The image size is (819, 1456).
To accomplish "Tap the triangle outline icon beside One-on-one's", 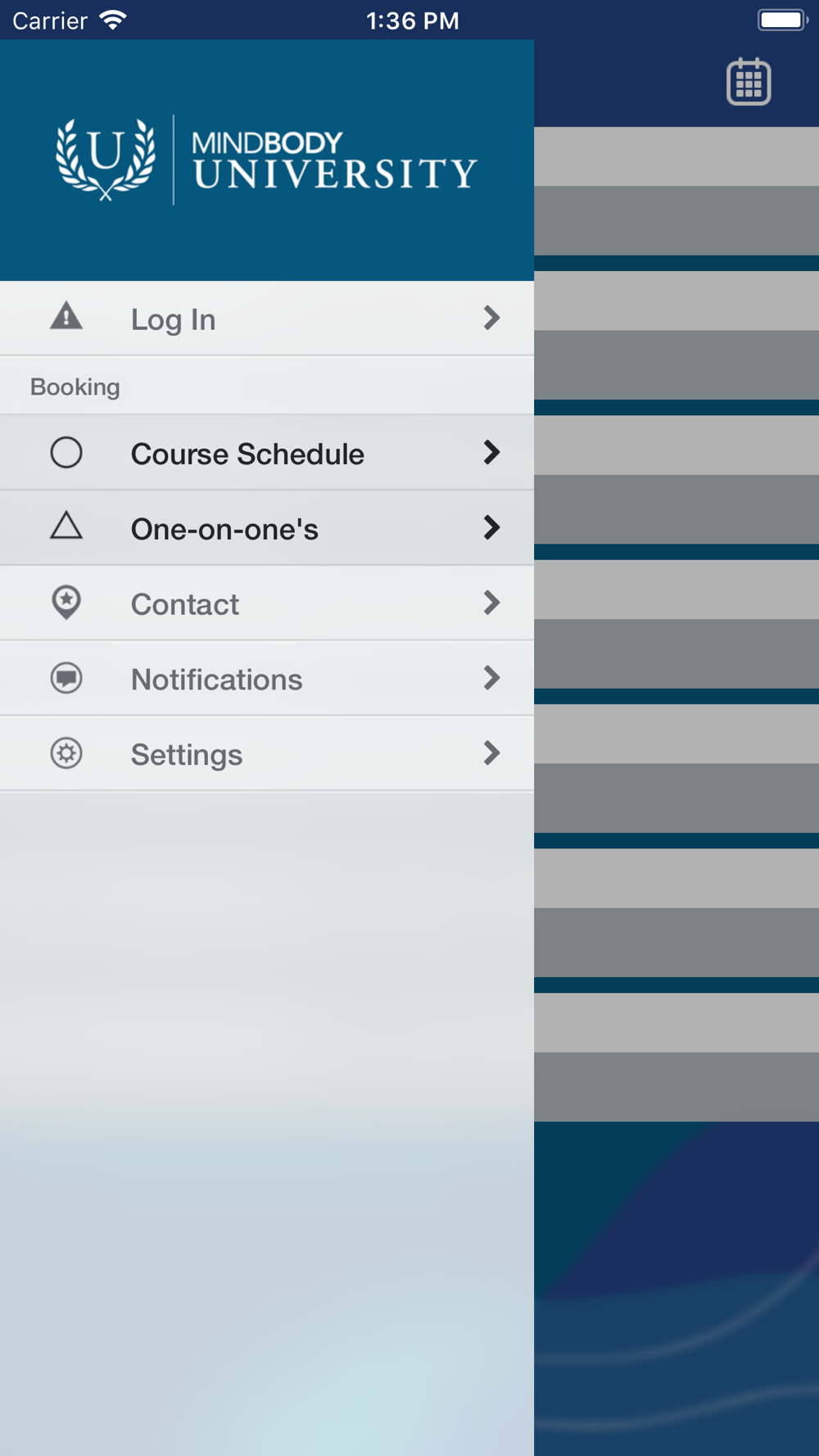I will coord(66,526).
